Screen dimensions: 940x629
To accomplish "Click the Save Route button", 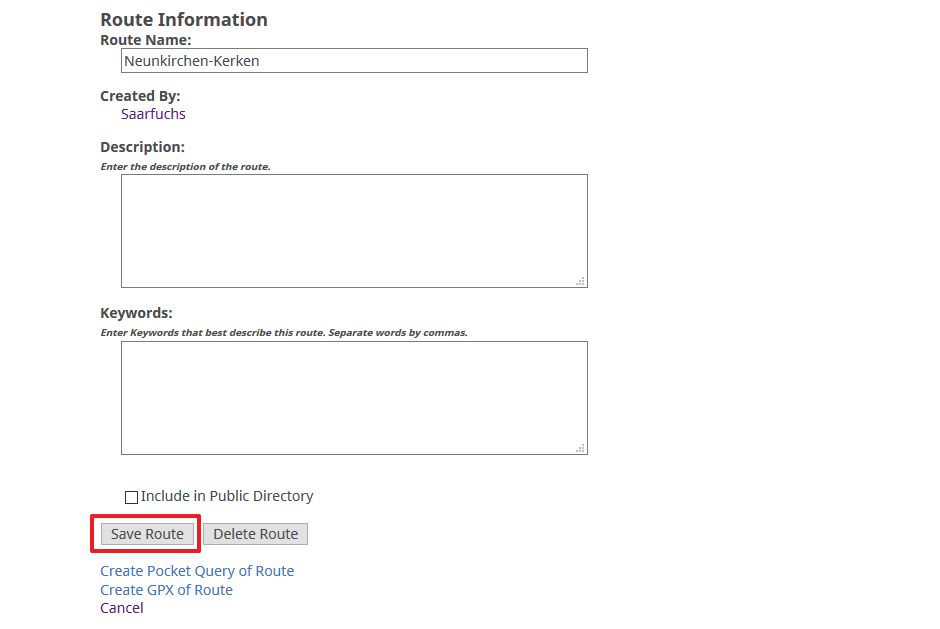I will tap(147, 534).
